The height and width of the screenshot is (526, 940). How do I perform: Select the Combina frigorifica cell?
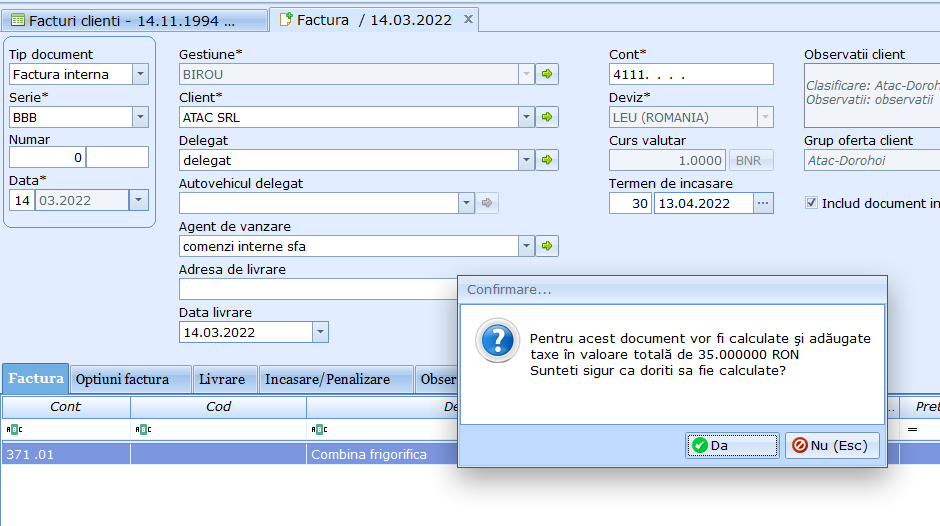pyautogui.click(x=382, y=454)
